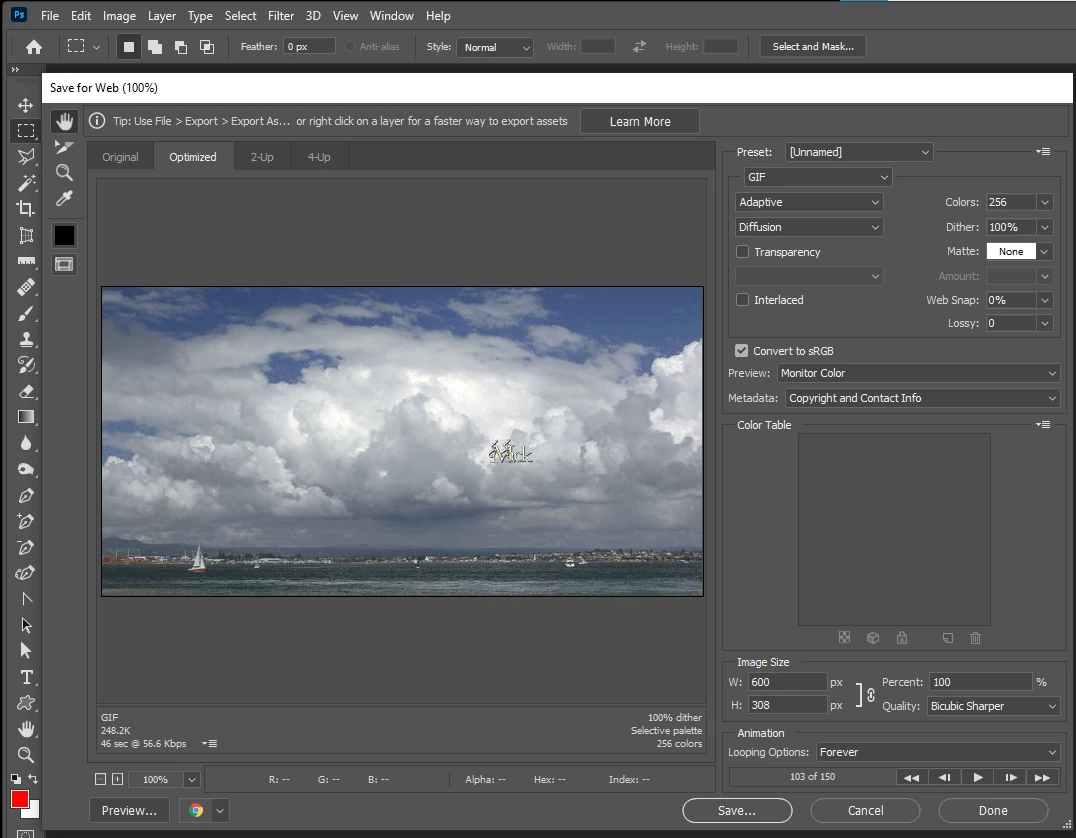Select the Hand tool in Save for Web

[x=64, y=121]
